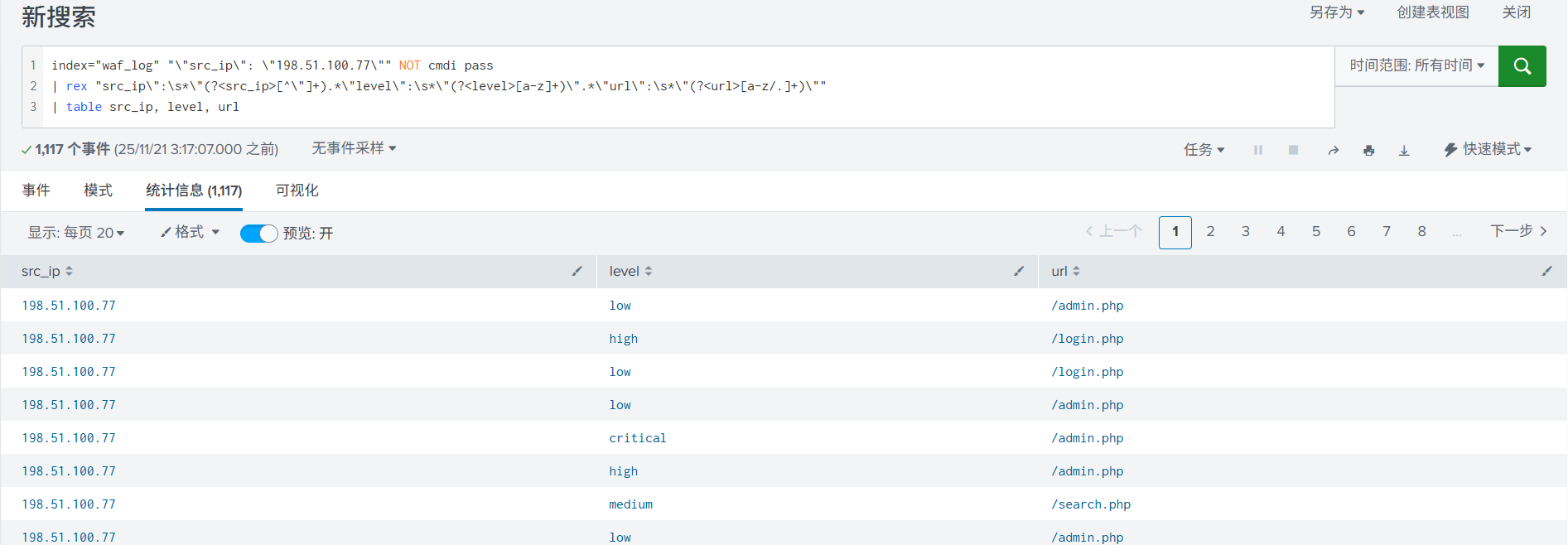Open the search mode dropdown

[1488, 149]
